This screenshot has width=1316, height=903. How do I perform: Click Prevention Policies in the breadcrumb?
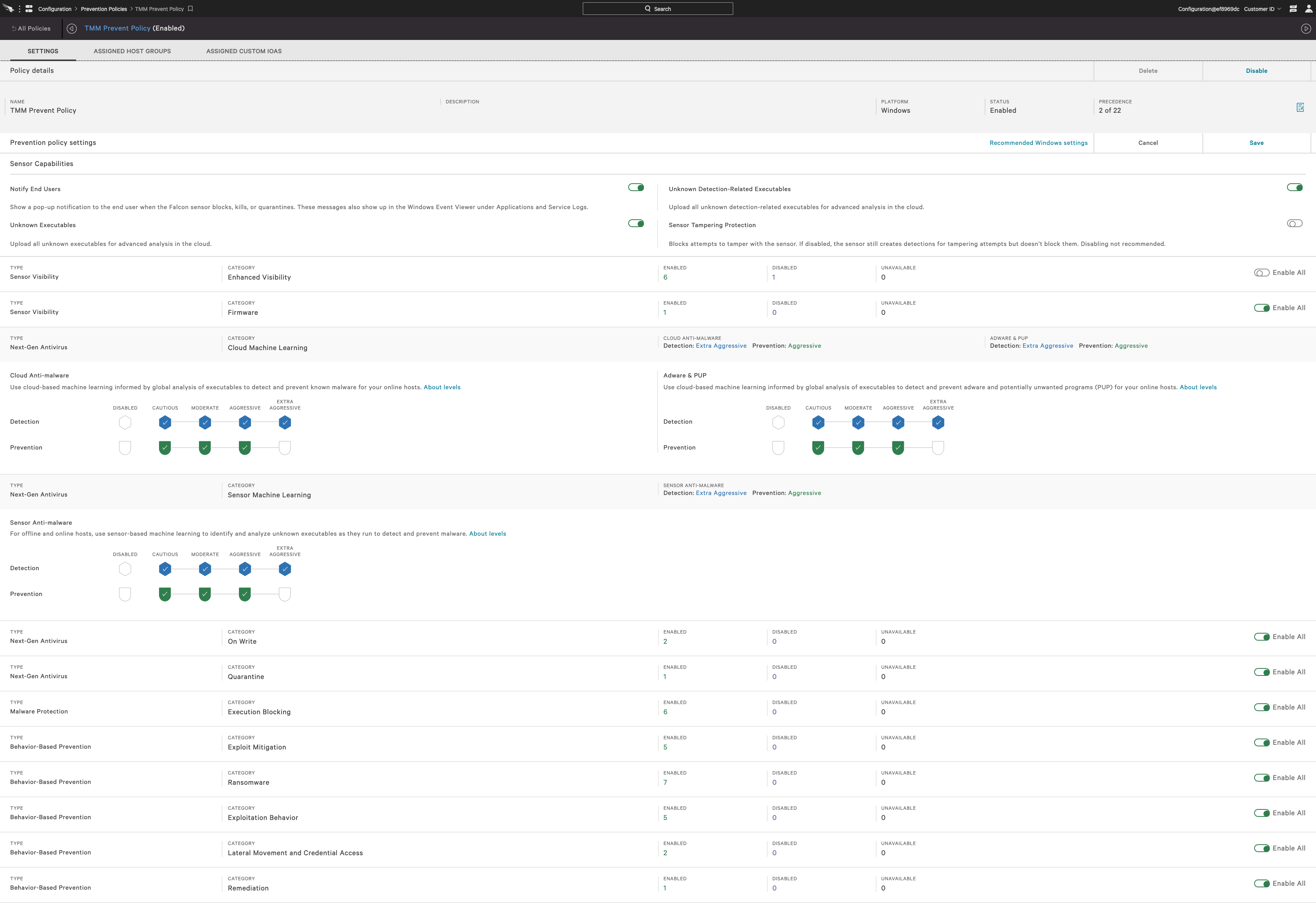[x=104, y=9]
